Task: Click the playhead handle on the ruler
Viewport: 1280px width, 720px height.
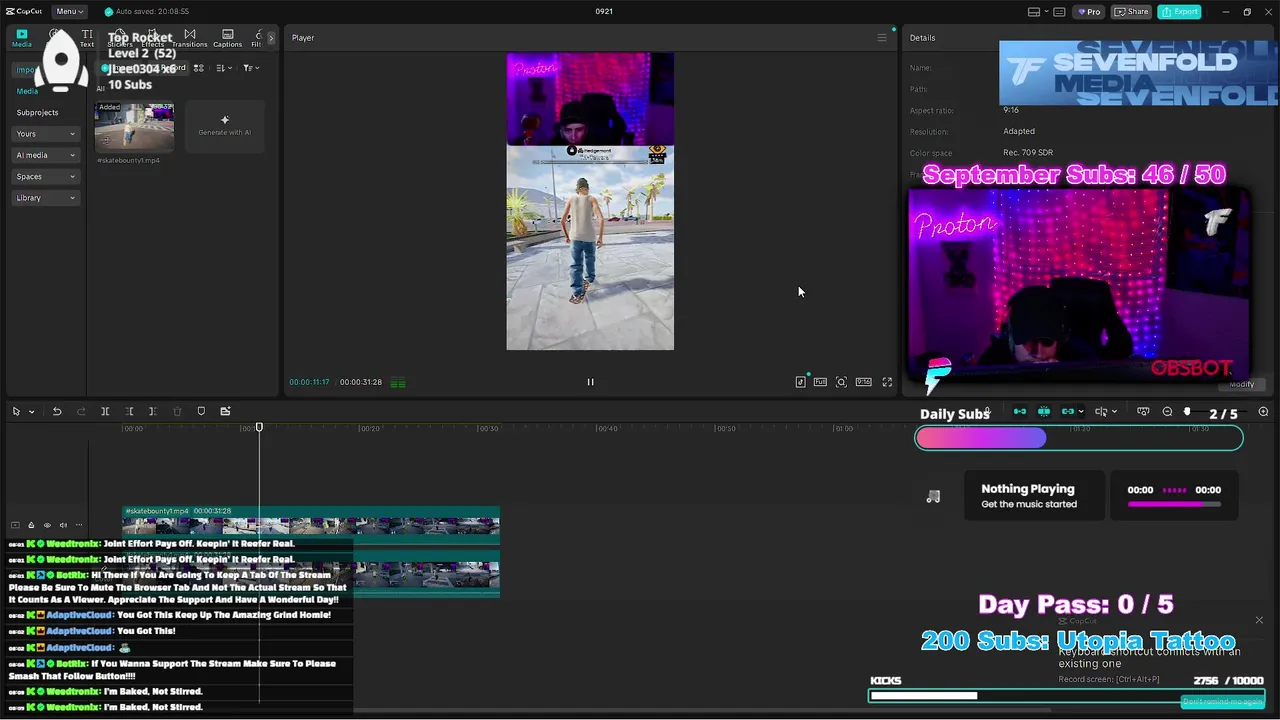Action: pos(259,427)
